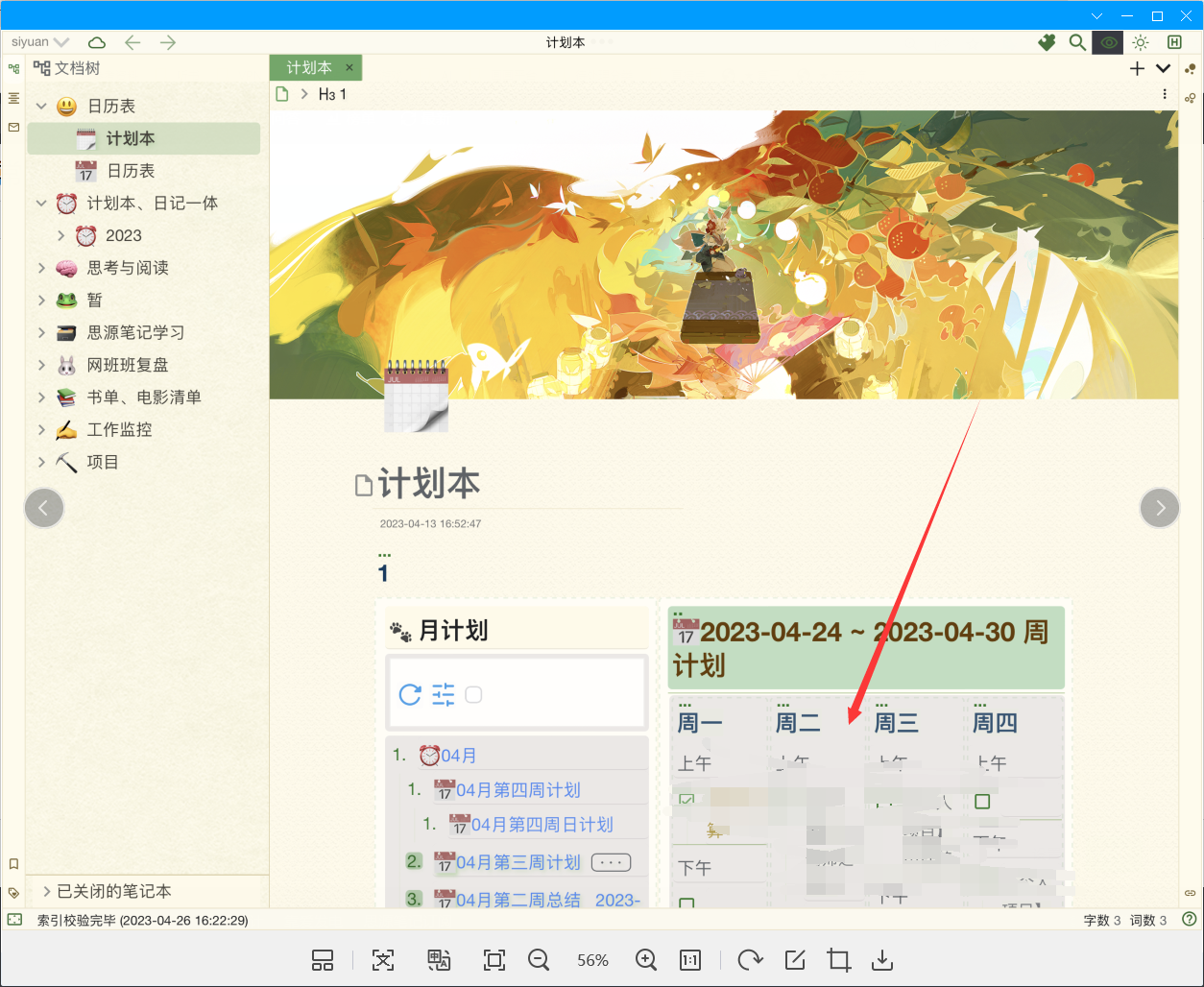The image size is (1204, 987).
Task: Click the refresh icon in the 月计划 widget
Action: tap(410, 694)
